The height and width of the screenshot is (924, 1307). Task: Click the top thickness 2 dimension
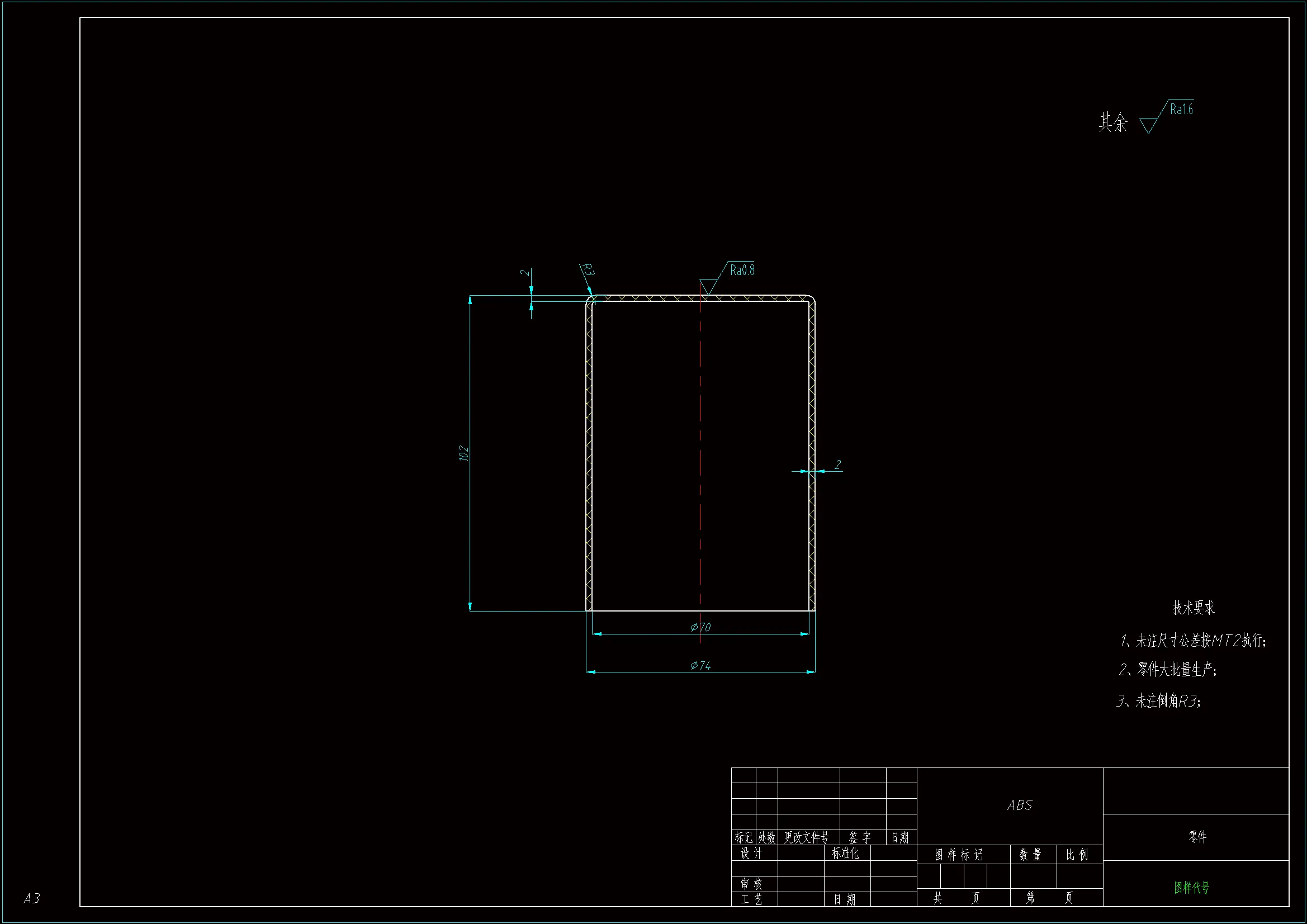tap(525, 273)
